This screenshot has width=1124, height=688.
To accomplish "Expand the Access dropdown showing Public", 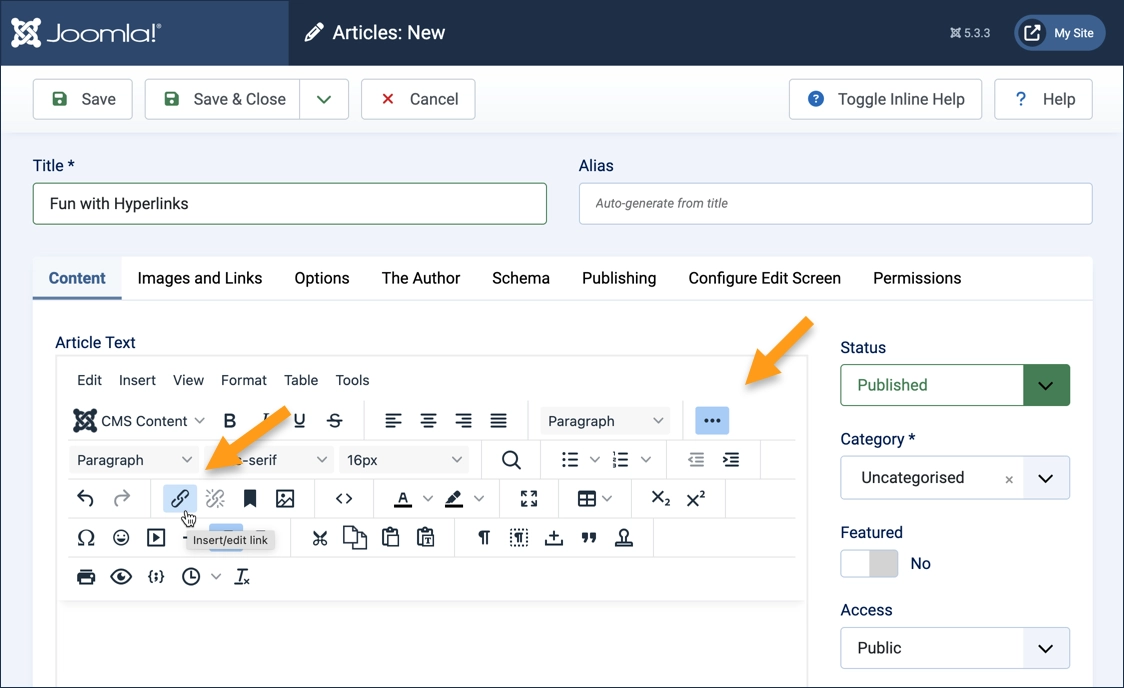I will (x=953, y=647).
